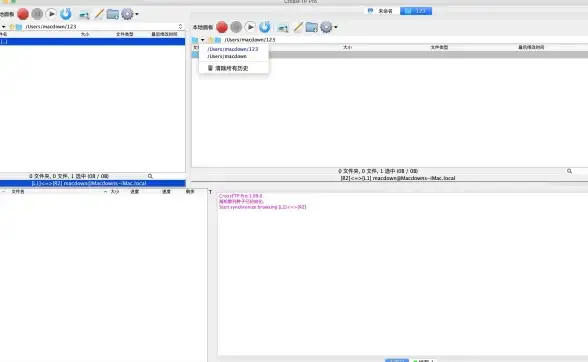Image resolution: width=588 pixels, height=362 pixels.
Task: Sort right panel by 文件类型 column header
Action: point(439,47)
